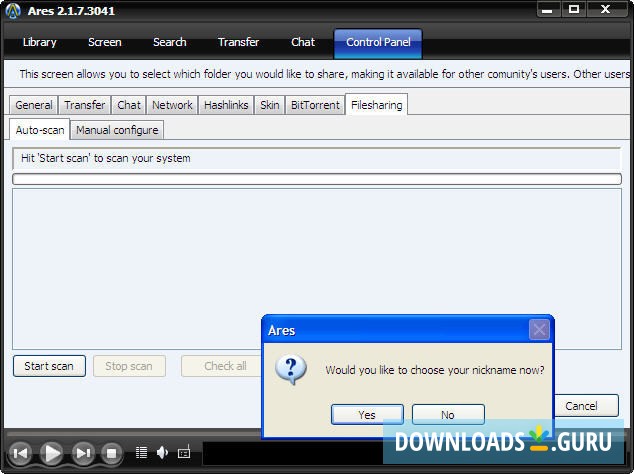
Task: Skip to previous track in player
Action: coord(20,453)
